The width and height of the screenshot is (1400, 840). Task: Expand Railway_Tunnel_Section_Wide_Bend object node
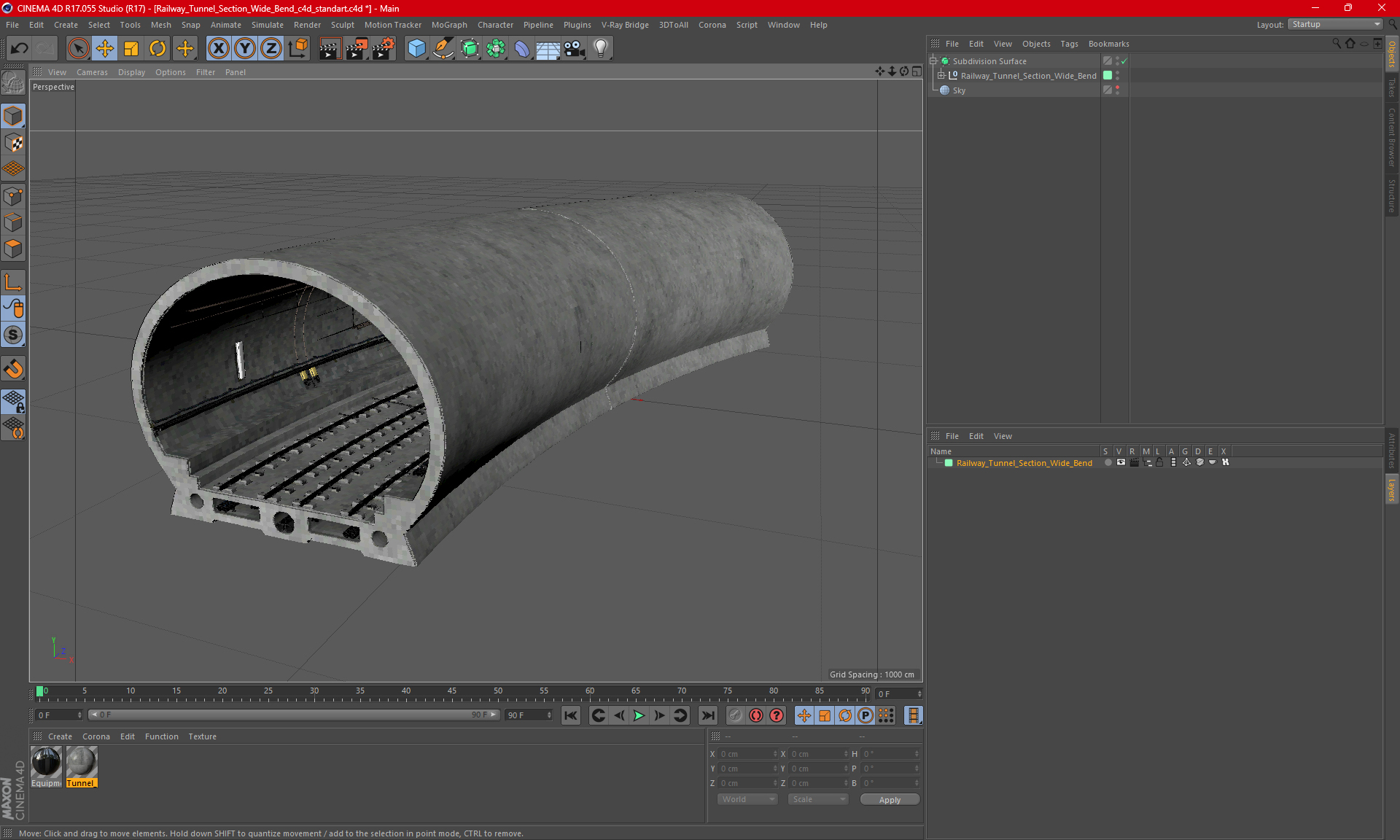click(x=941, y=76)
